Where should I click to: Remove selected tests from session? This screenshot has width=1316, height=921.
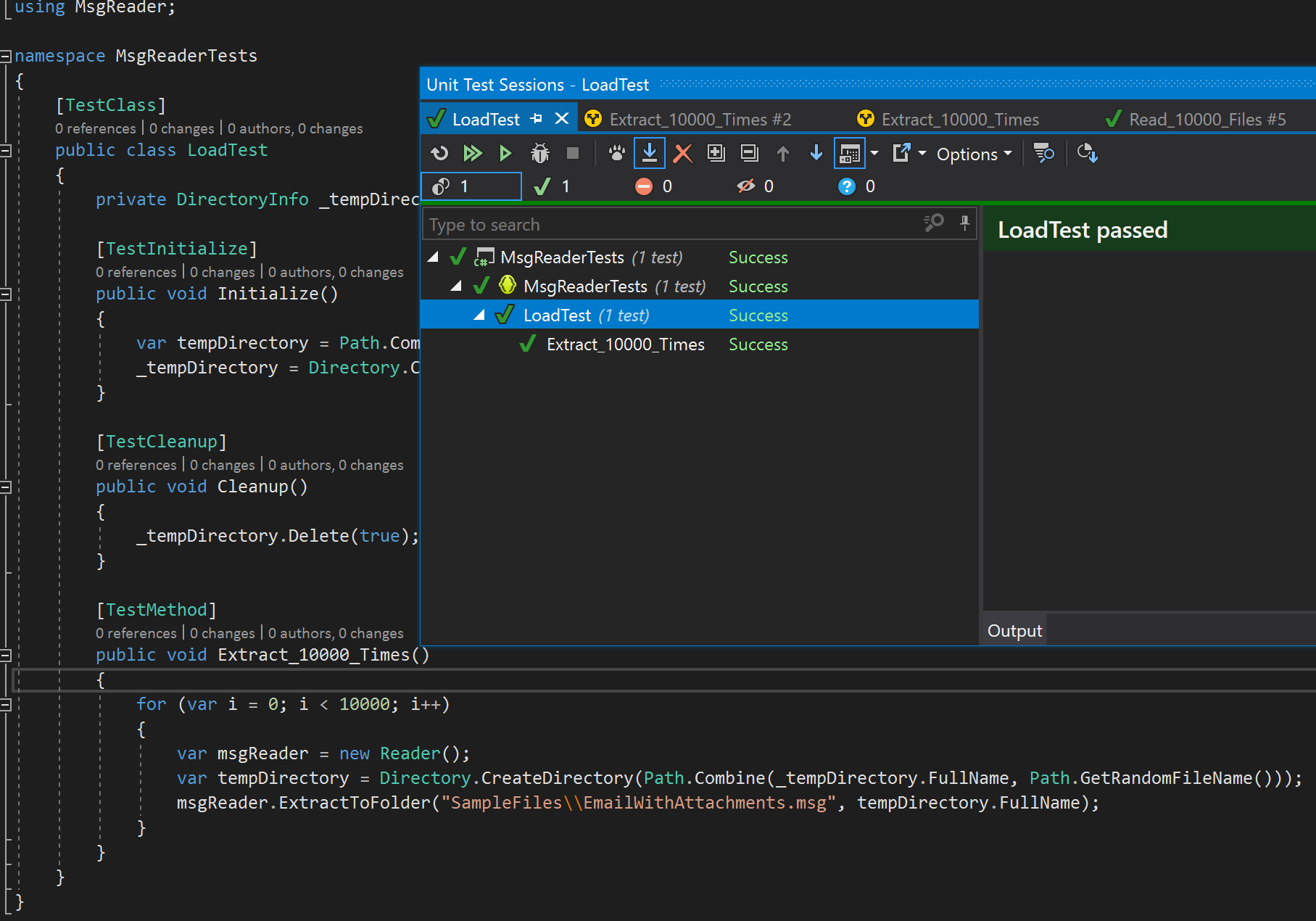point(682,153)
